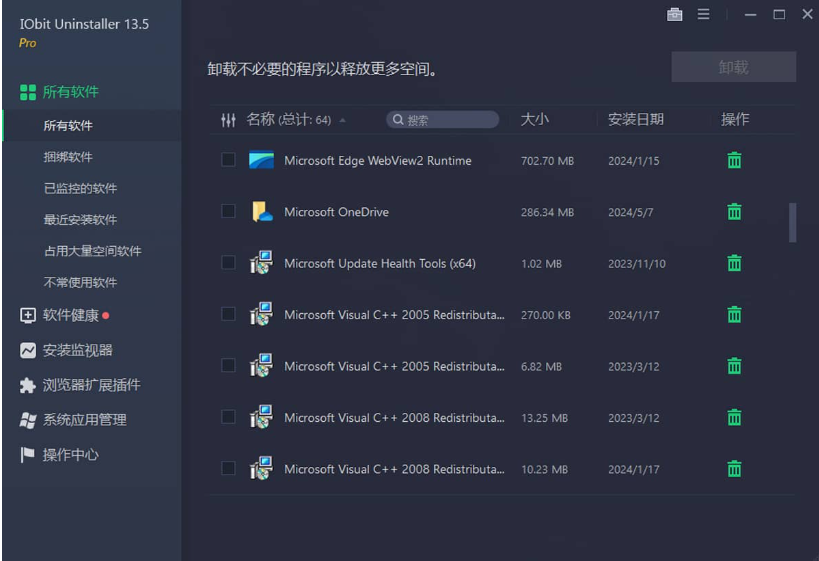Uninstall Microsoft Update Health Tools via trash icon
Screen dimensions: 819x561
click(734, 263)
